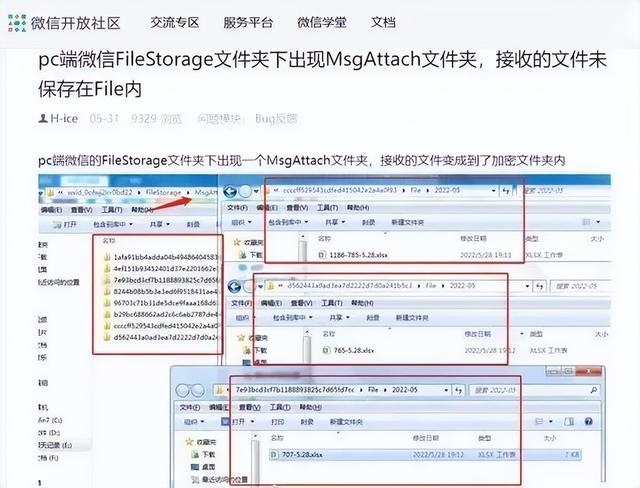Click xlsx icon of 1186-785-5.28.xlsx

click(x=322, y=255)
